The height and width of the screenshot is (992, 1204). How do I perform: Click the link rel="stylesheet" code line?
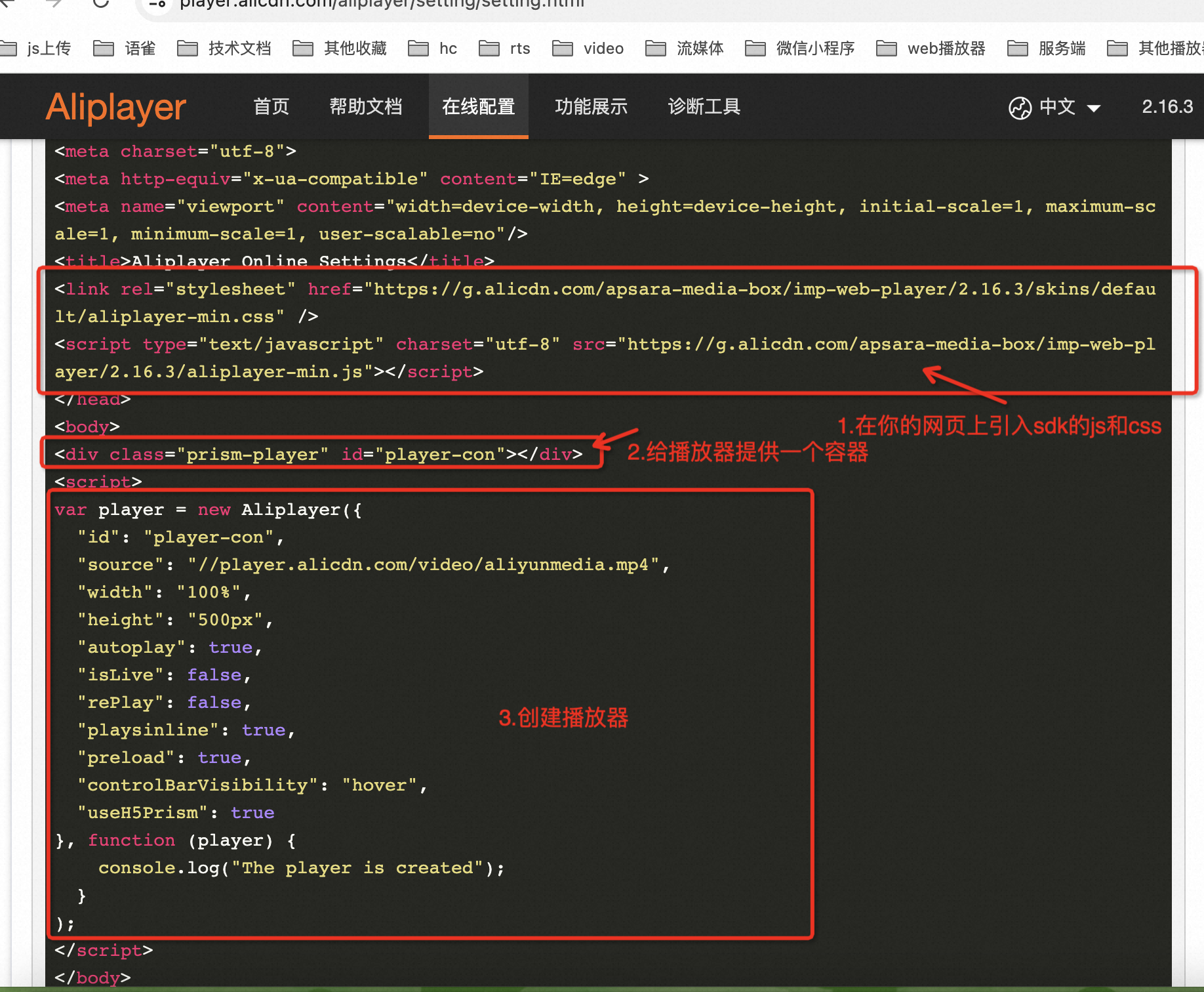click(x=605, y=303)
